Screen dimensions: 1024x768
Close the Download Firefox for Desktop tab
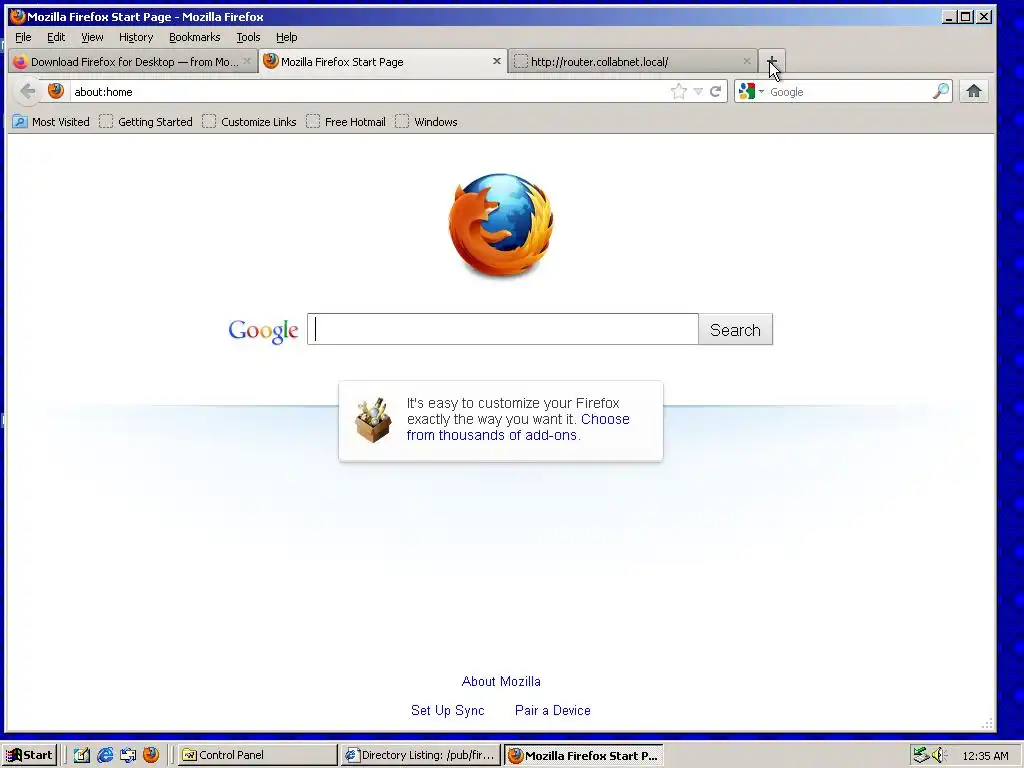click(x=247, y=61)
